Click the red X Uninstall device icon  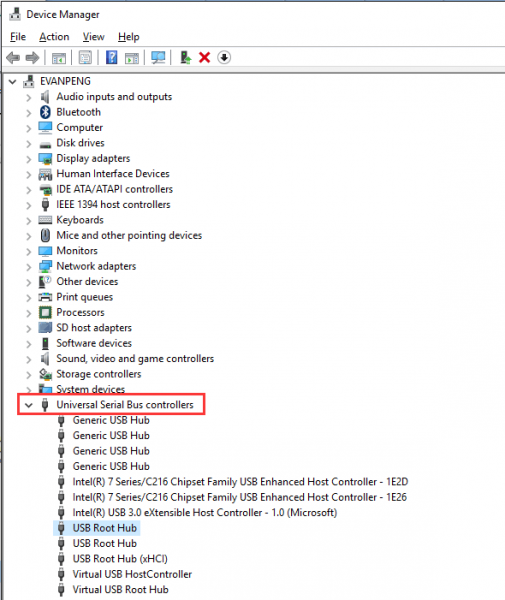coord(205,58)
